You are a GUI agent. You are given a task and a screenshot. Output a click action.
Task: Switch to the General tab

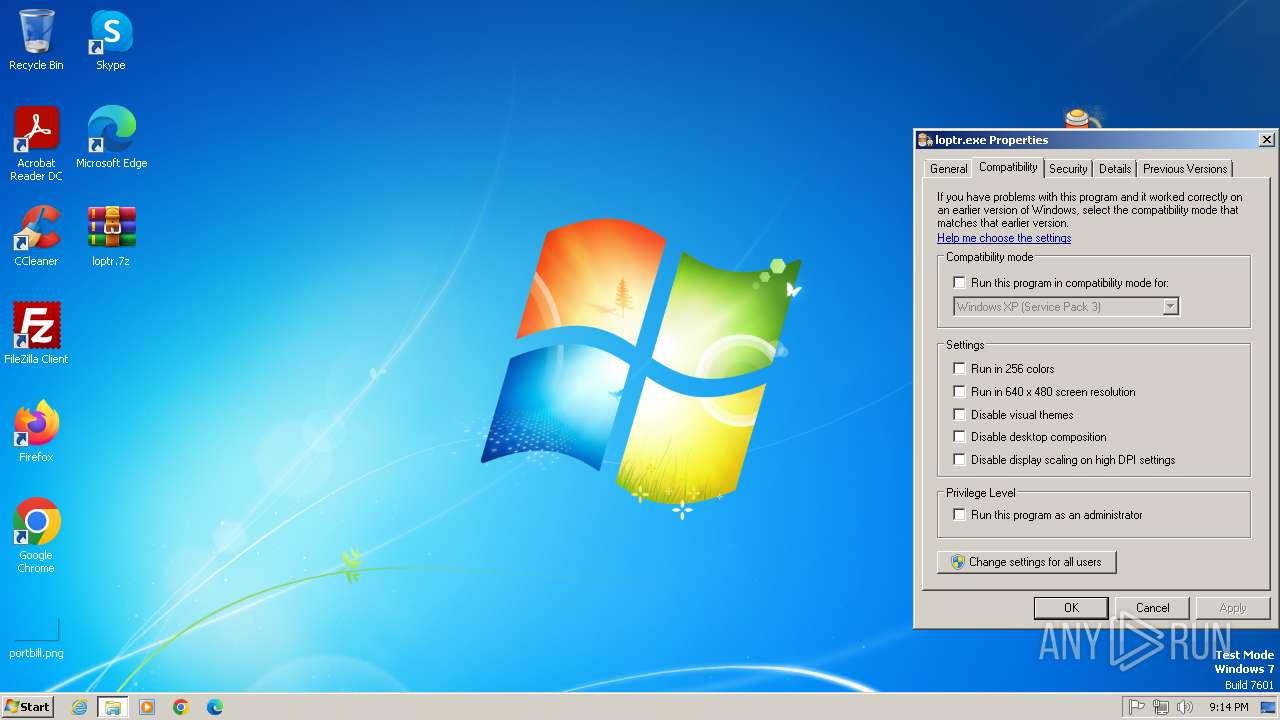pyautogui.click(x=948, y=169)
